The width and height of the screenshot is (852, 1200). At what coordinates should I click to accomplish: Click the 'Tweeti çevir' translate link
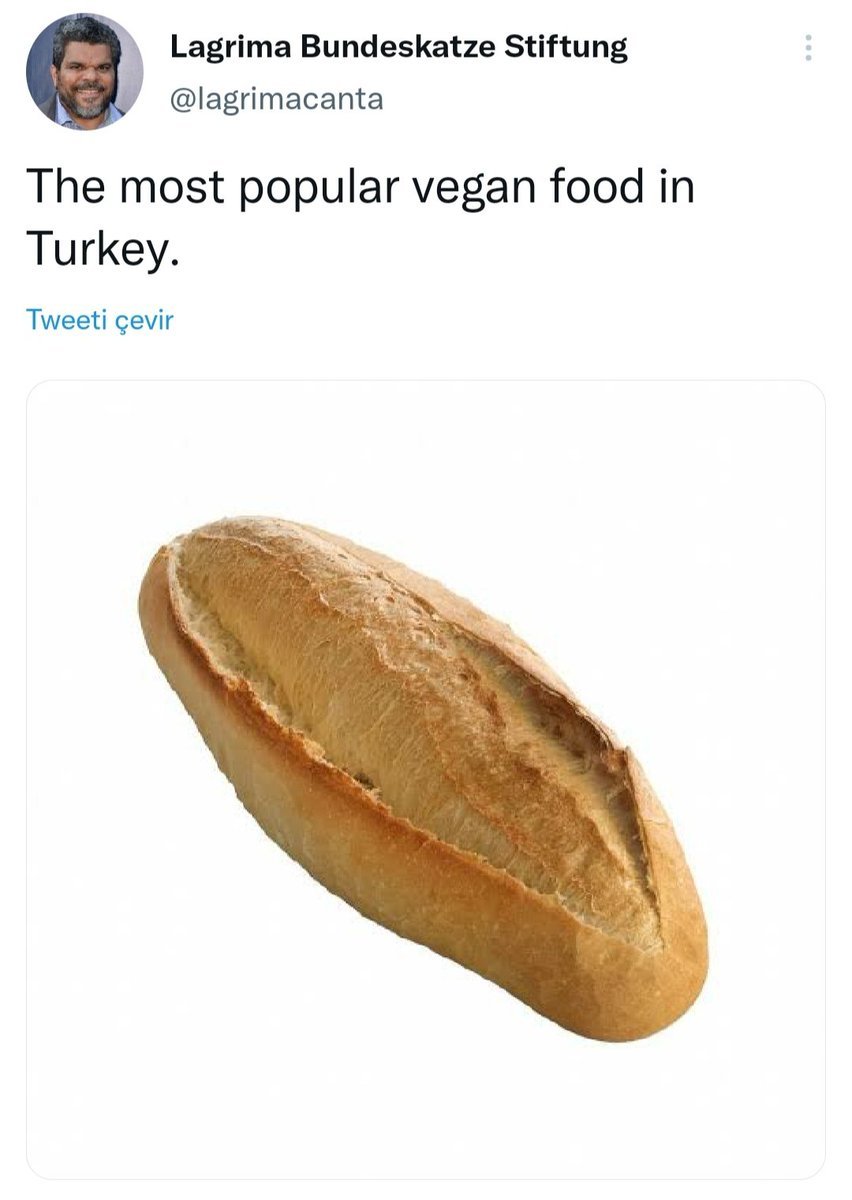click(x=99, y=320)
